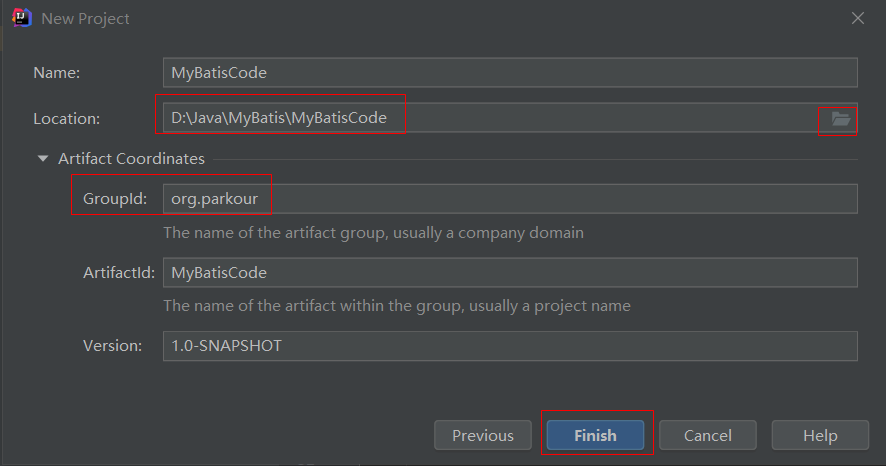Screen dimensions: 886x466
Task: Click the hint 'usually a company domain'
Action: coord(488,233)
